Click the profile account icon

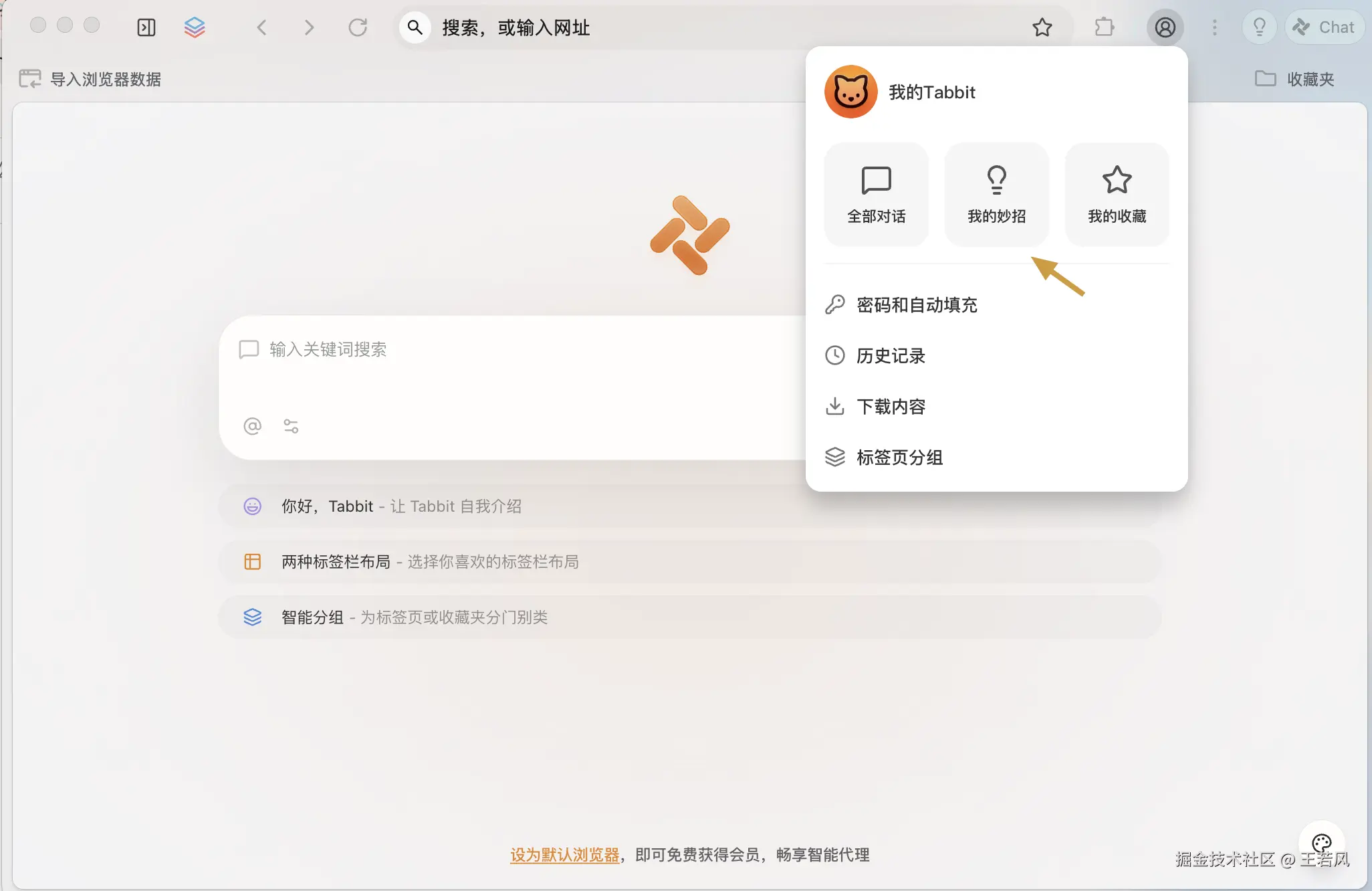[x=1165, y=27]
